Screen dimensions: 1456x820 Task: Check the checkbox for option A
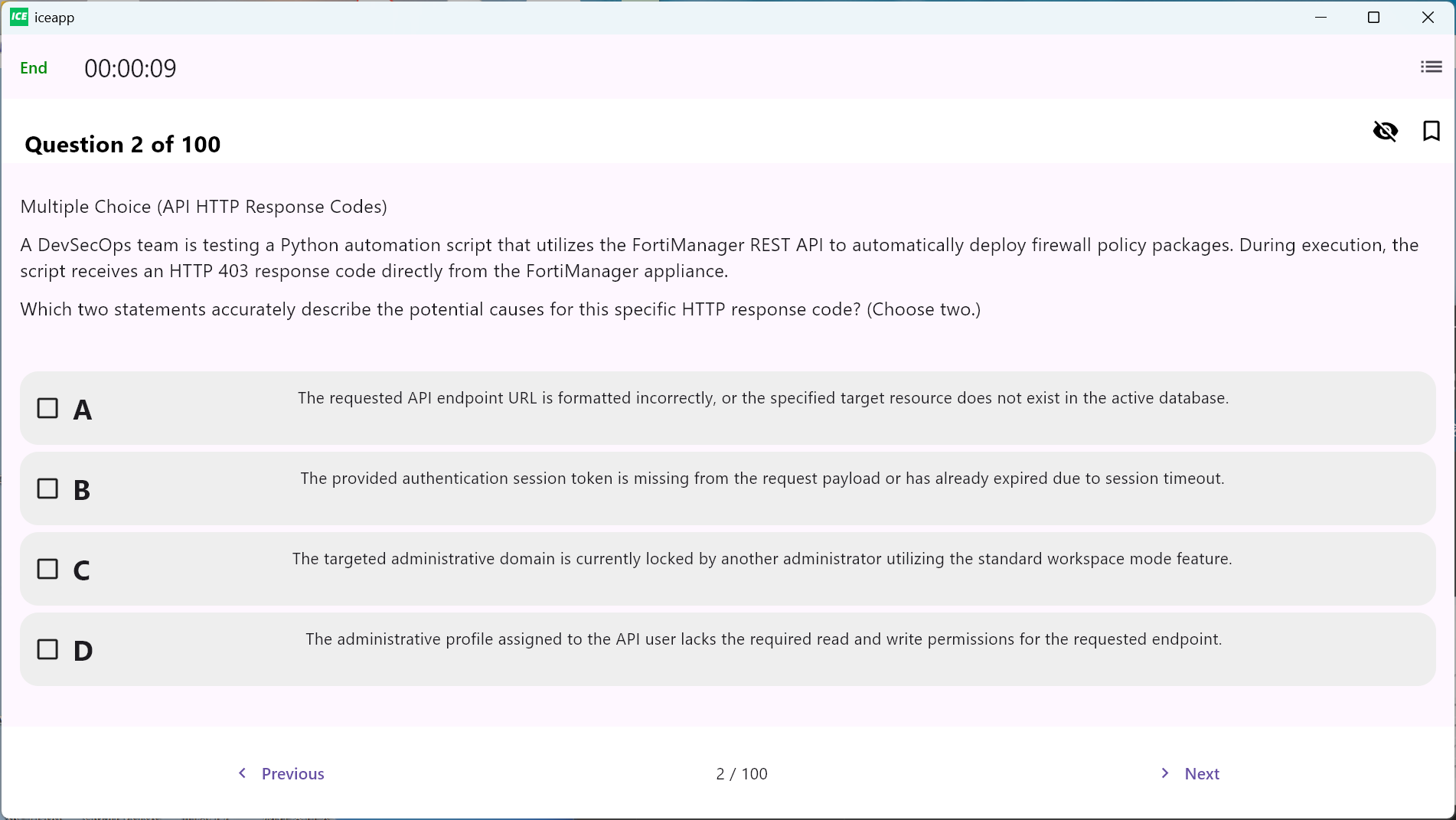pyautogui.click(x=47, y=408)
